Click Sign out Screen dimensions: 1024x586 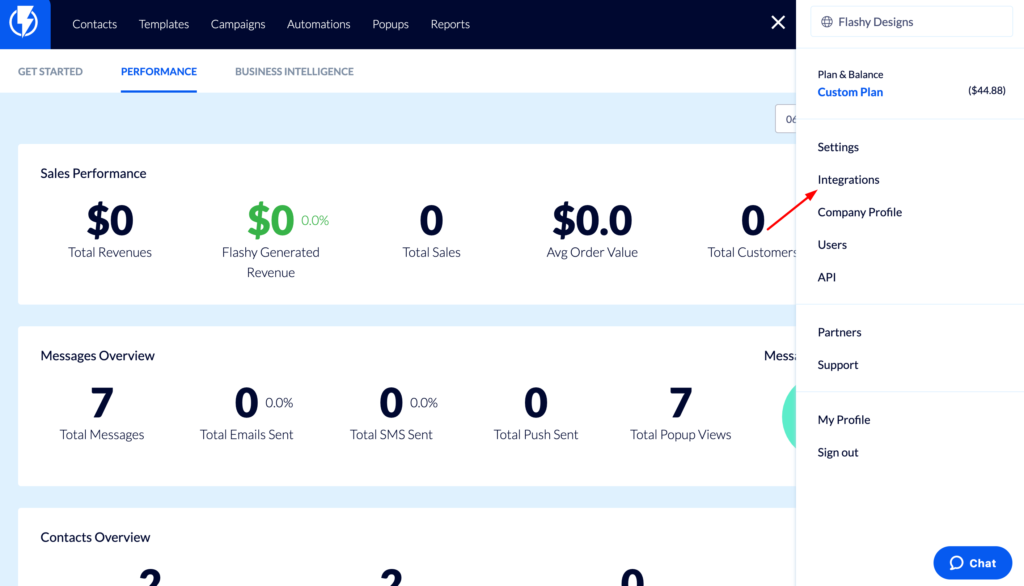tap(838, 452)
